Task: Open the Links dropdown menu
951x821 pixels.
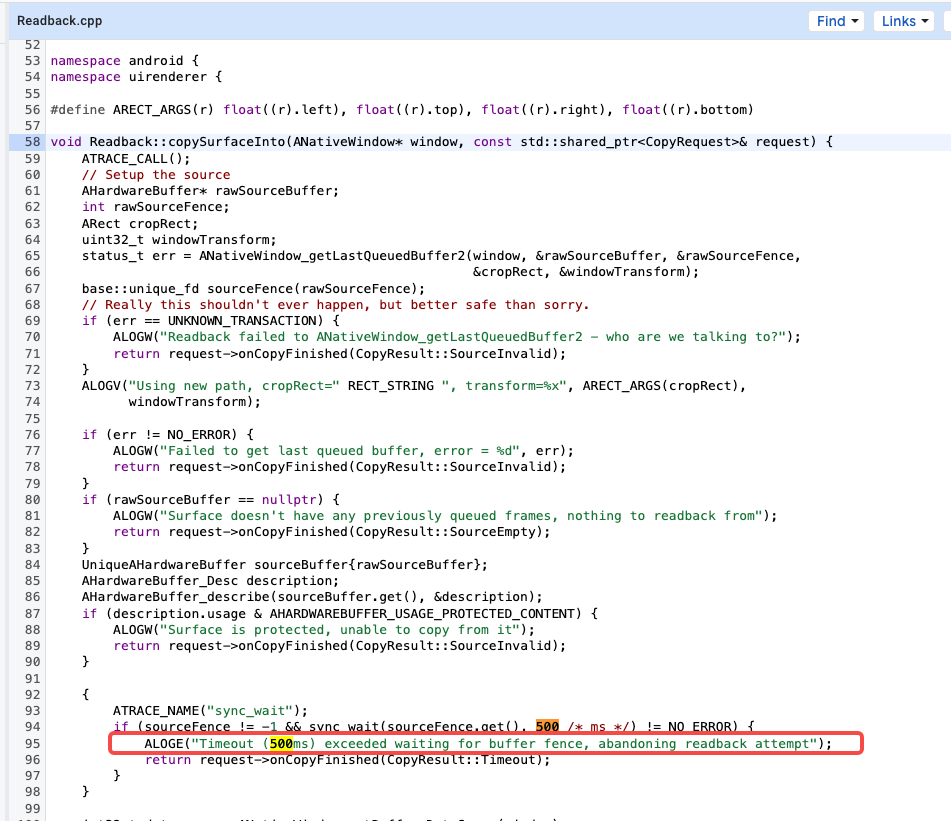Action: point(904,21)
